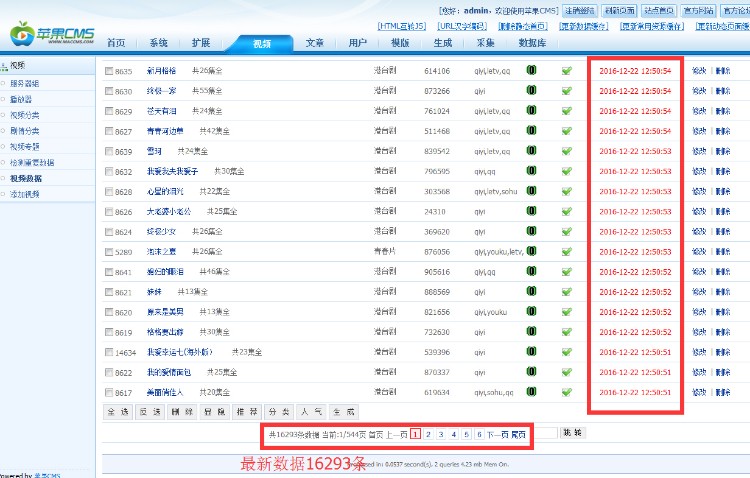Click the green 0 icon in row 8617
Viewport: 750px width, 478px height.
[x=531, y=391]
